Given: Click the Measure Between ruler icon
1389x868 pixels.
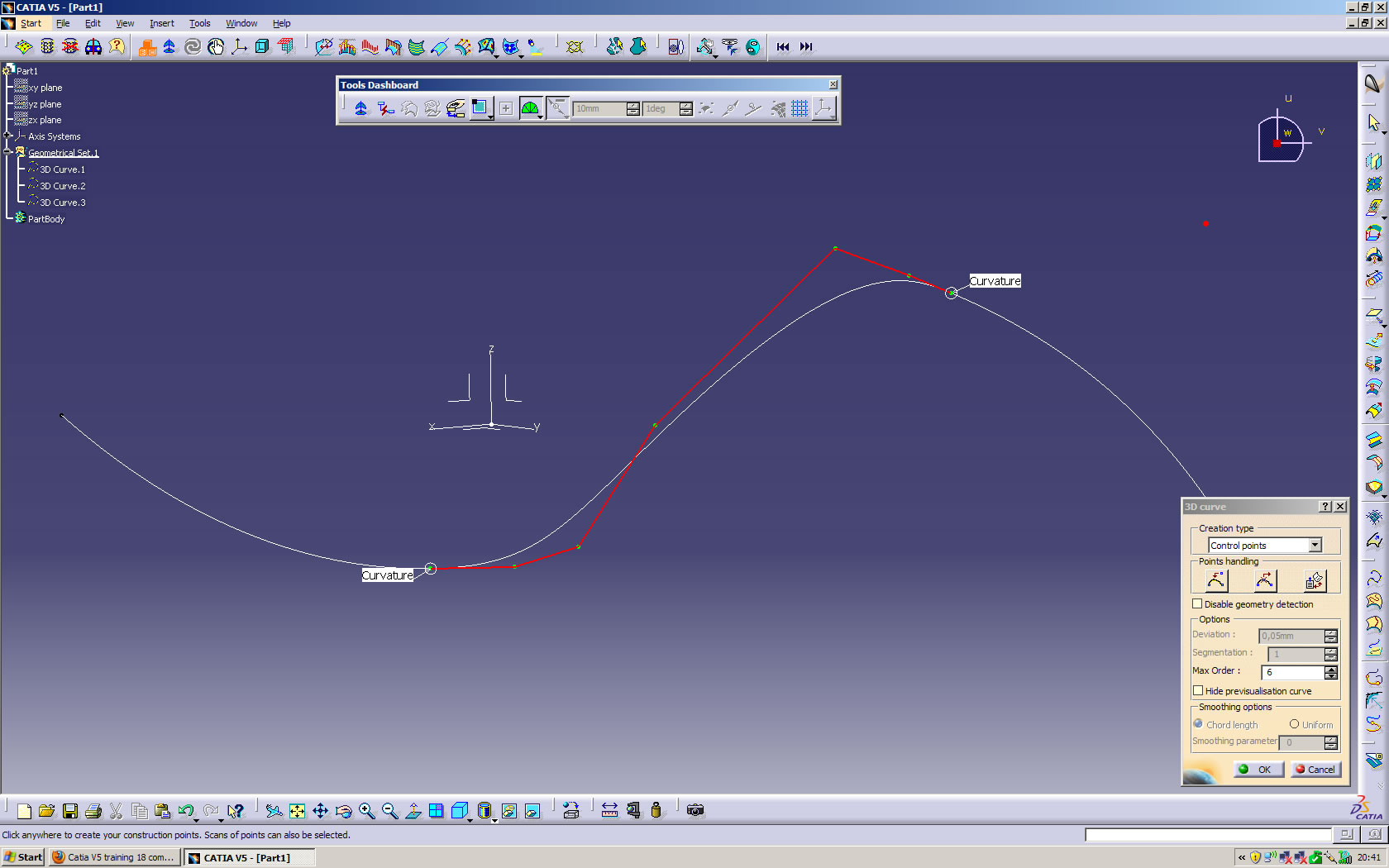Looking at the screenshot, I should coord(609,811).
